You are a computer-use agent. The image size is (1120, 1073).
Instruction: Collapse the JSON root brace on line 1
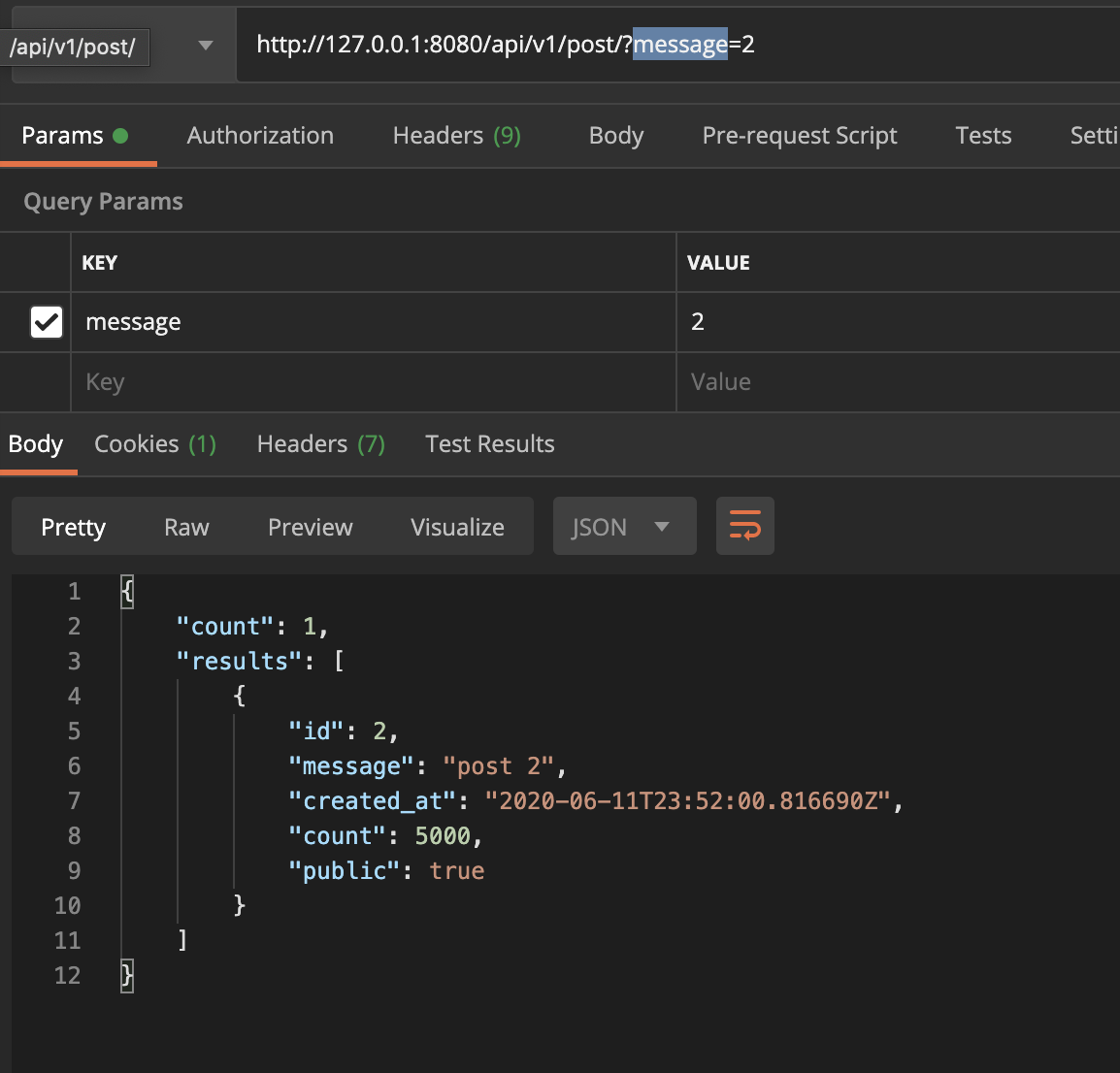pos(127,591)
